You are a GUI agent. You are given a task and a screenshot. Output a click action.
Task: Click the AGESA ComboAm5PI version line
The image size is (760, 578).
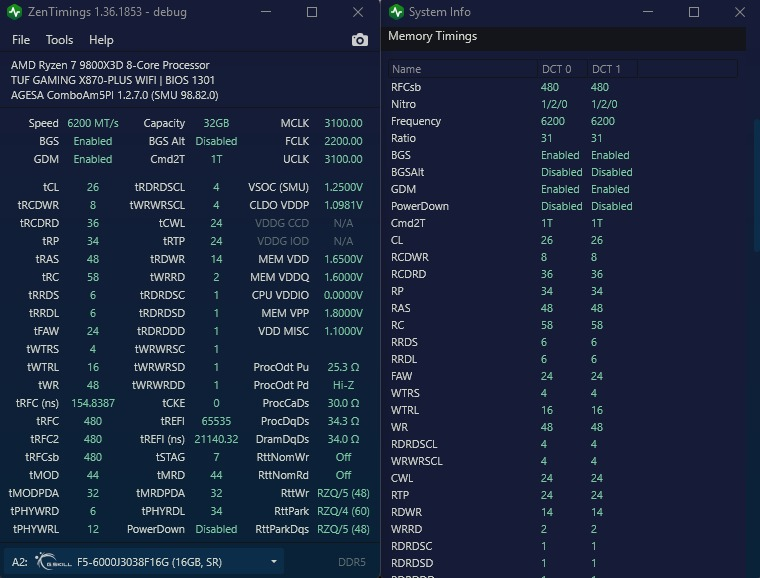click(x=114, y=95)
